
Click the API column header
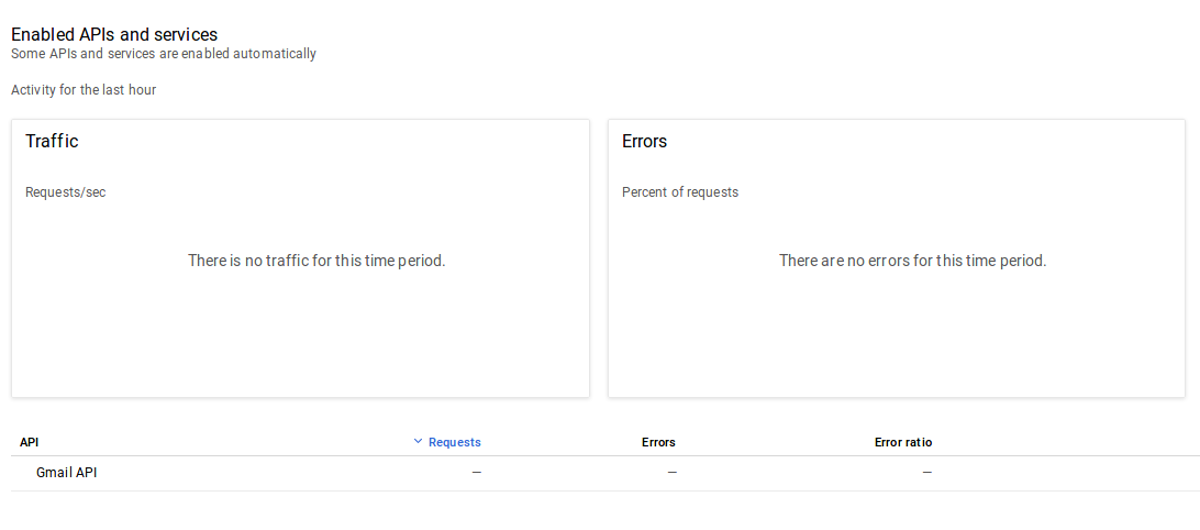click(x=29, y=442)
